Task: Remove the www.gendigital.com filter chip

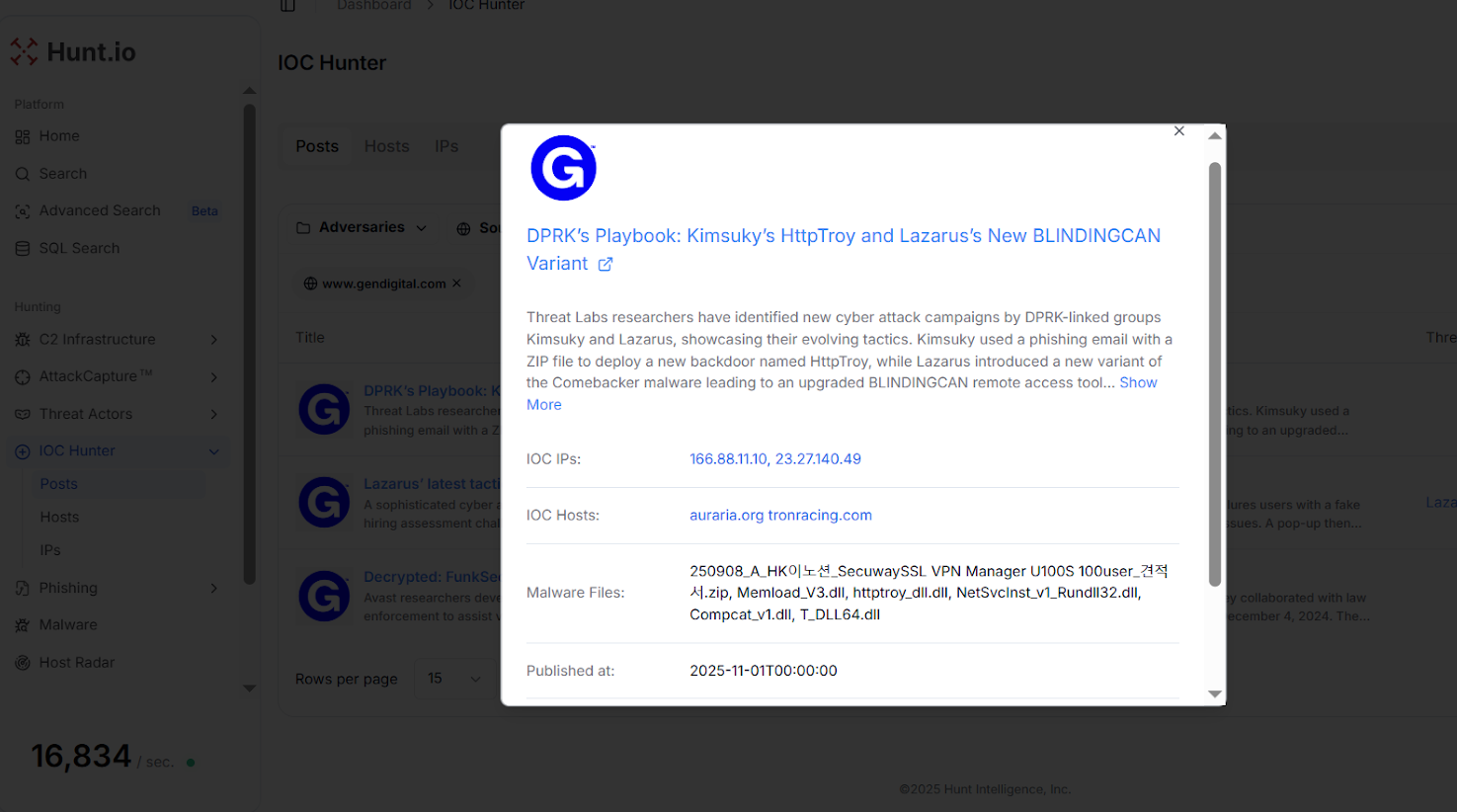Action: click(456, 284)
